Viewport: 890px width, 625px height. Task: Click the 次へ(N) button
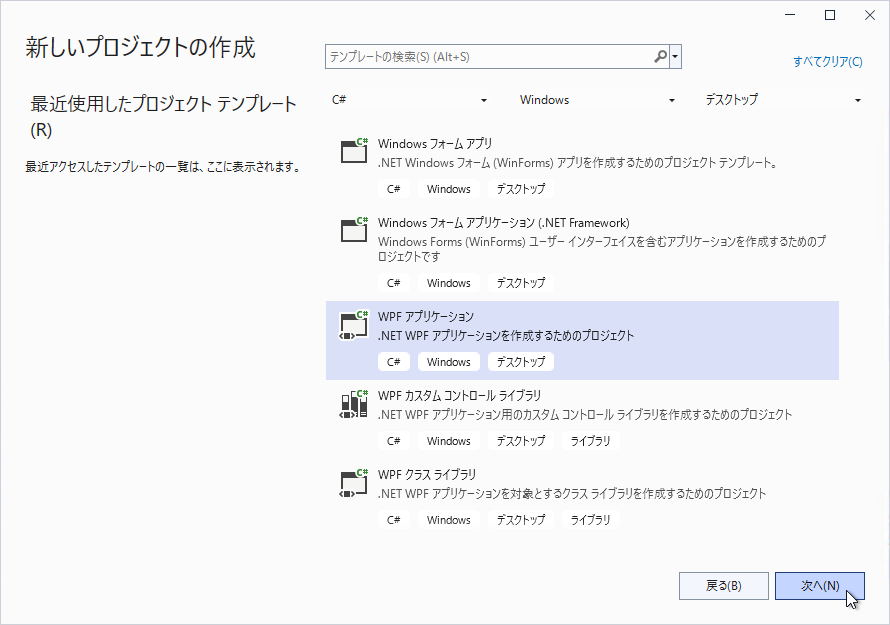[x=820, y=586]
